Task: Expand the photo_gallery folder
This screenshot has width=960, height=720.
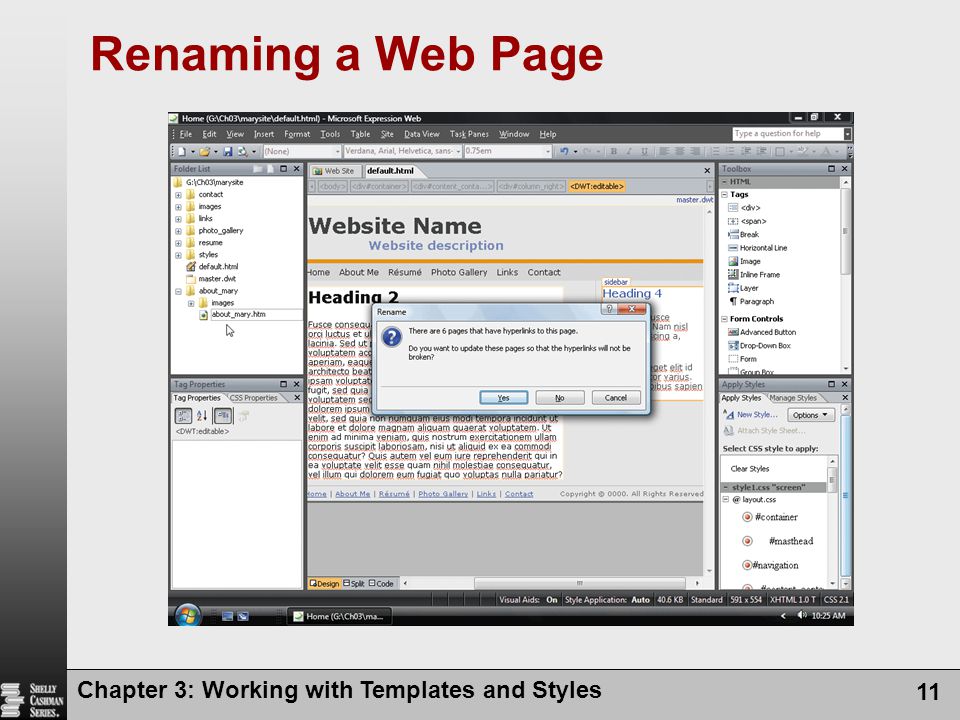Action: [178, 231]
